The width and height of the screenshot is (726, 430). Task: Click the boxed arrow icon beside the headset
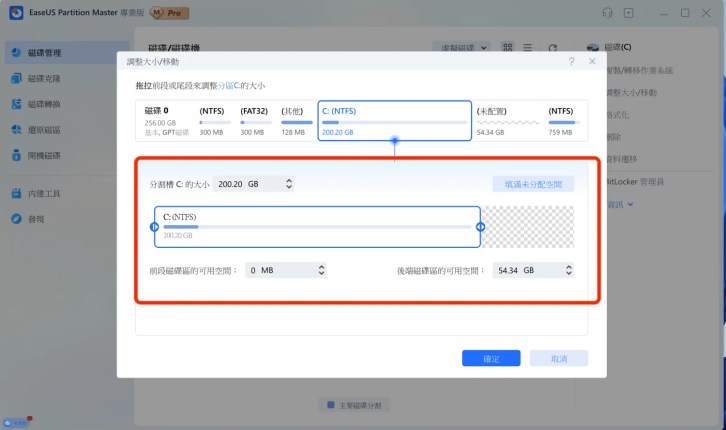coord(628,13)
